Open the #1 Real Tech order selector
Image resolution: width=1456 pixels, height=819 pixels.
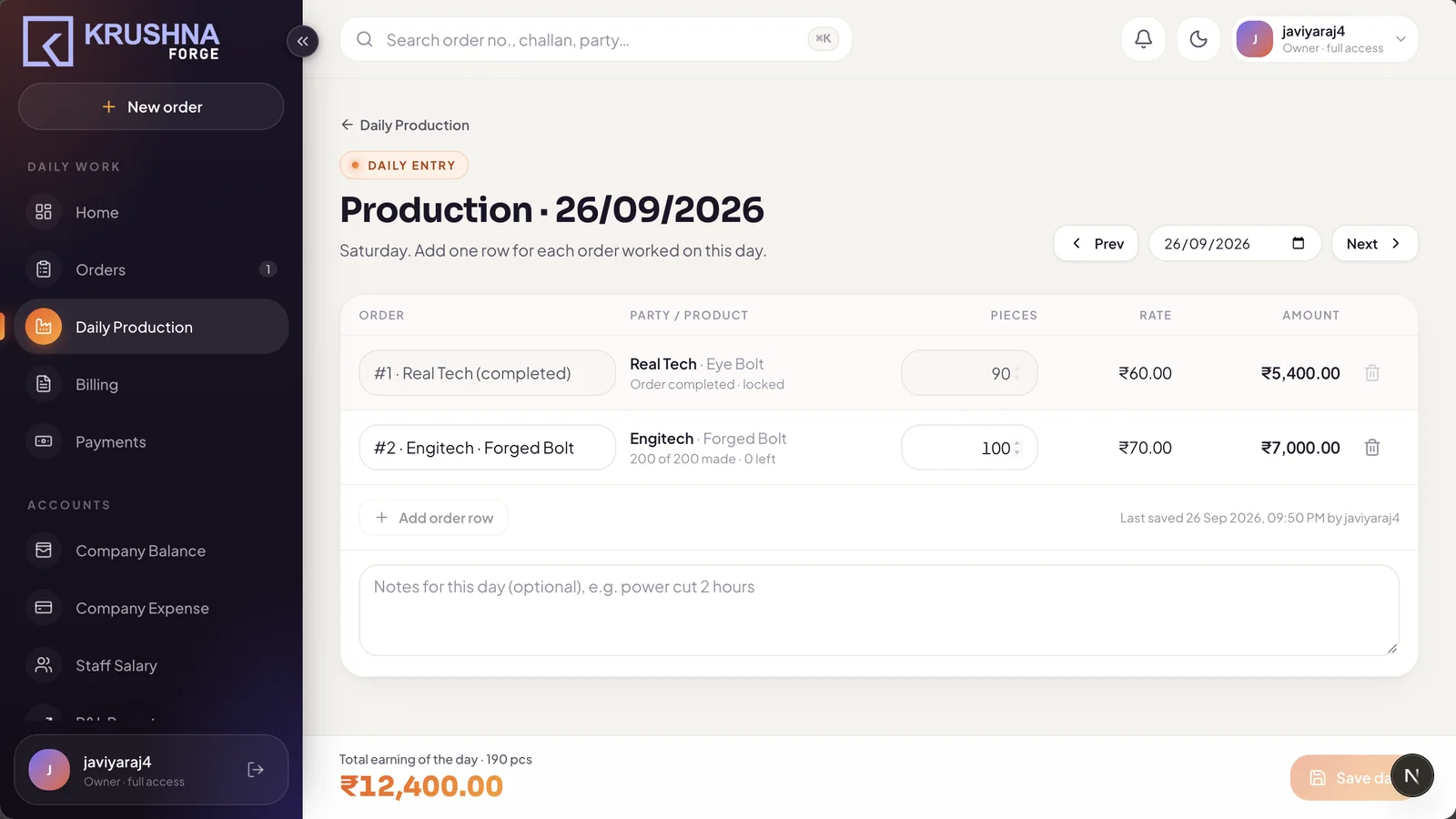tap(487, 373)
